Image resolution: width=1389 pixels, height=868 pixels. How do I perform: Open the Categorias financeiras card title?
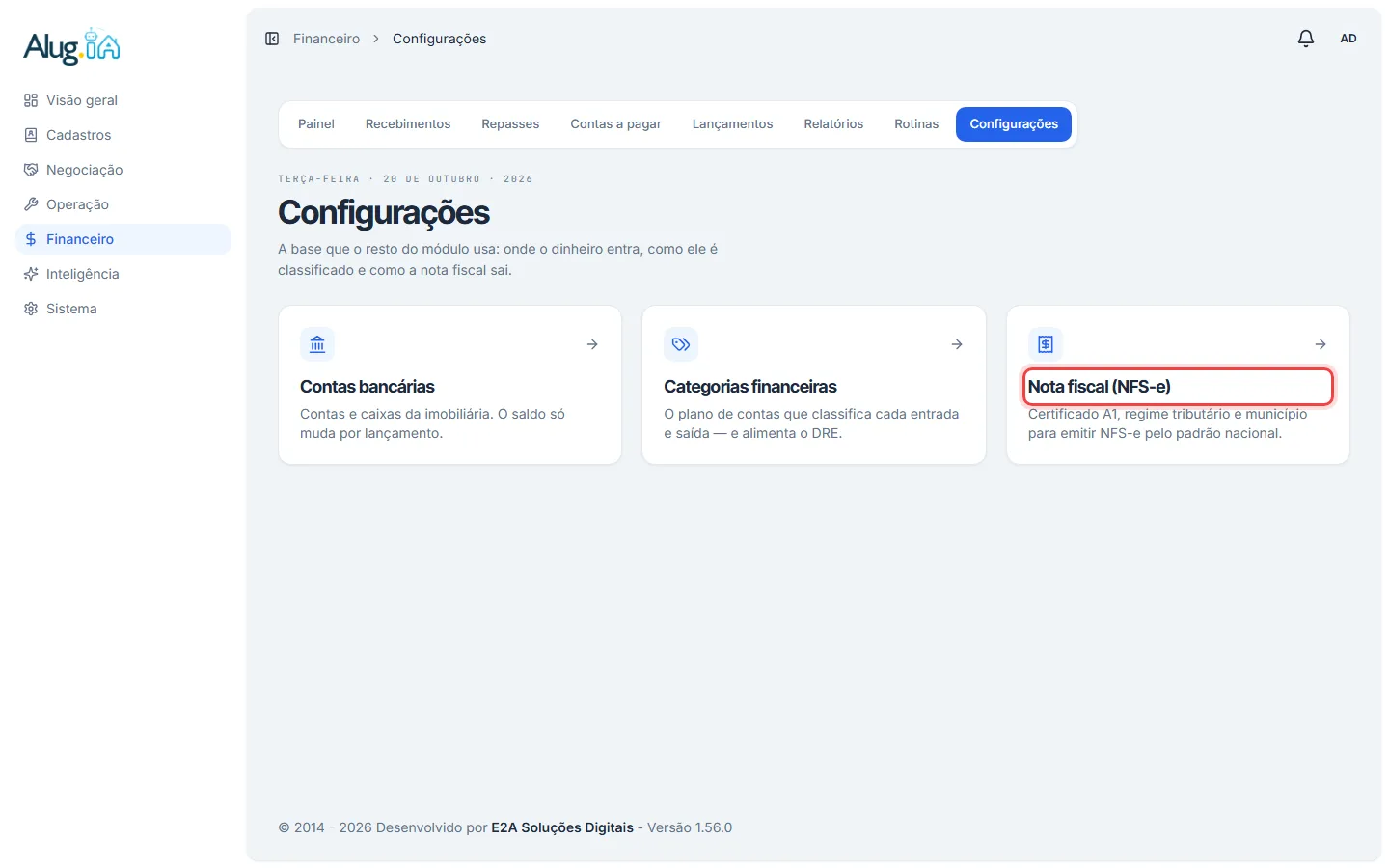click(x=750, y=387)
